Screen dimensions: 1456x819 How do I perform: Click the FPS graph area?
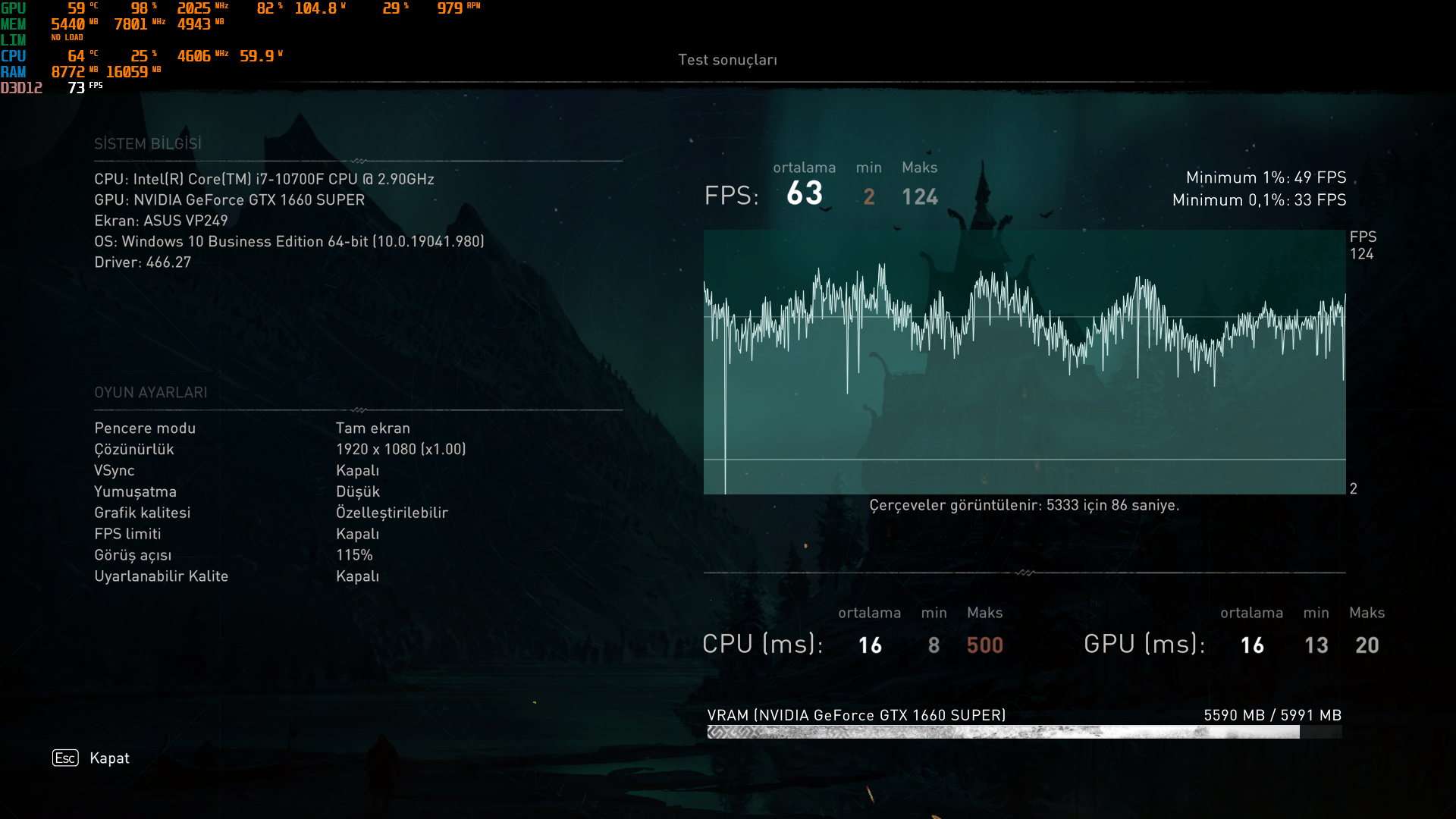coord(1024,362)
